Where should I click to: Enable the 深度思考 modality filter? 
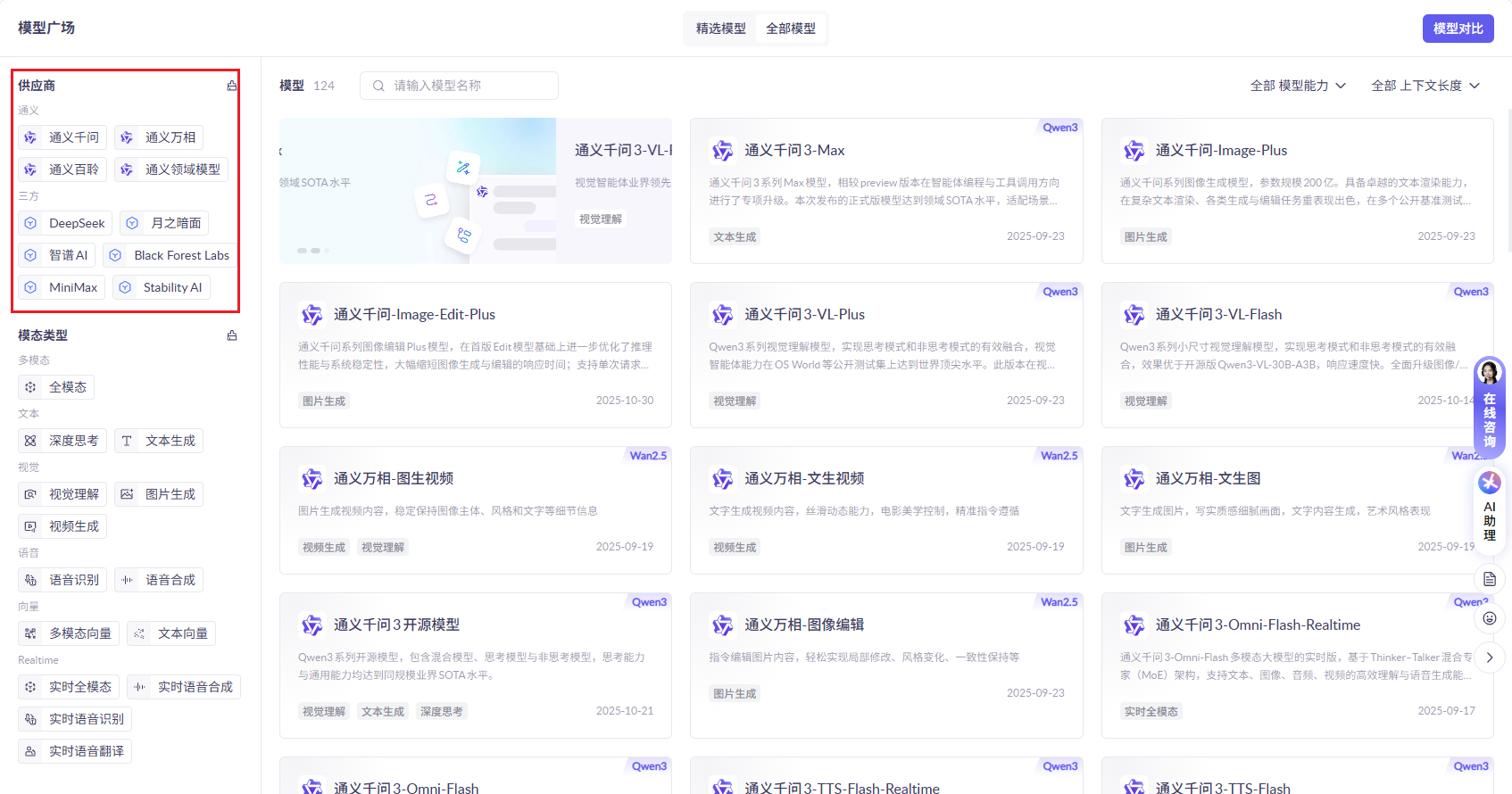coord(62,441)
